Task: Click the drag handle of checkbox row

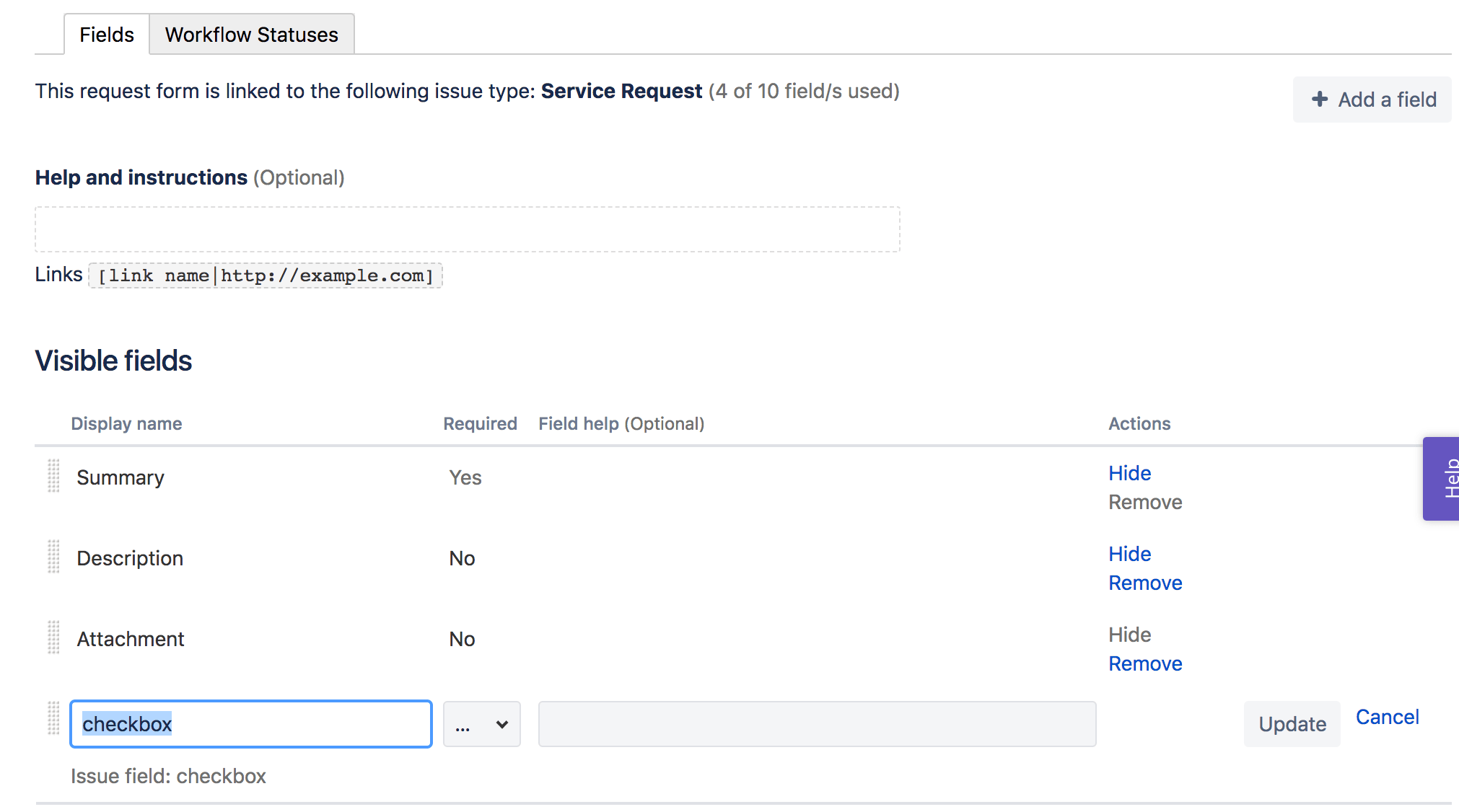Action: click(53, 718)
